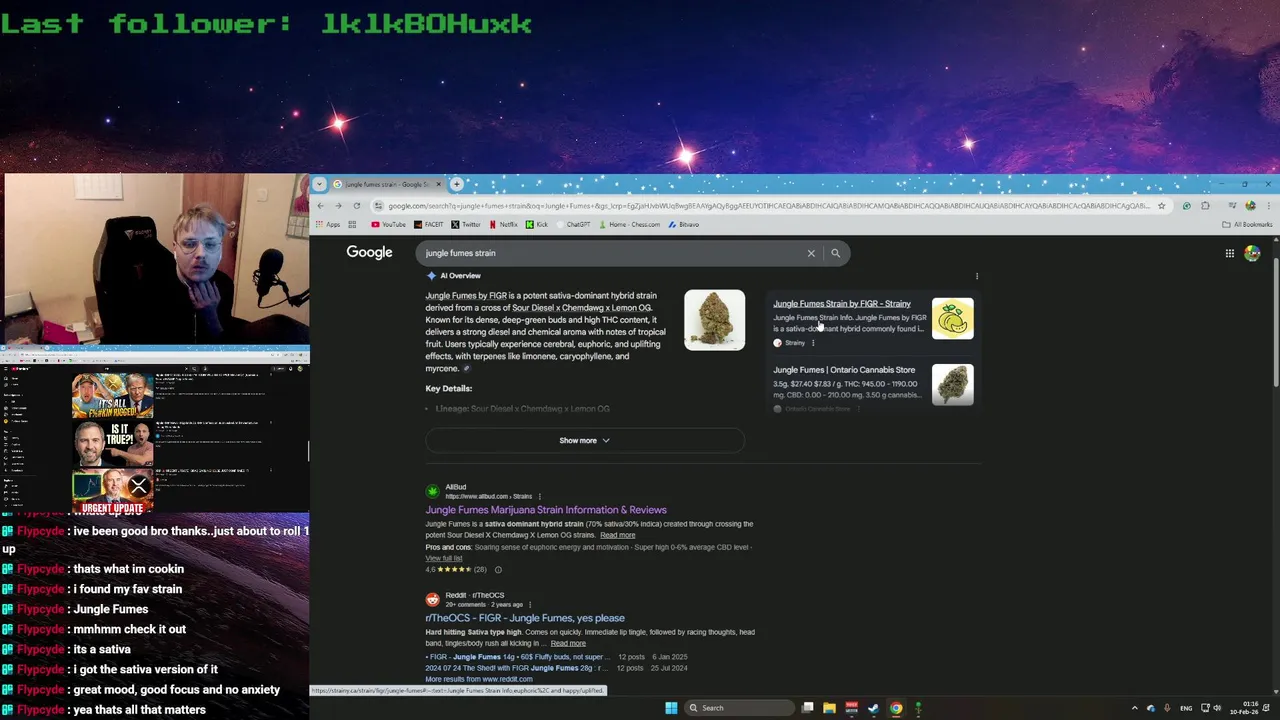Click View full list under AllBud
The image size is (1280, 720).
pyautogui.click(x=444, y=558)
